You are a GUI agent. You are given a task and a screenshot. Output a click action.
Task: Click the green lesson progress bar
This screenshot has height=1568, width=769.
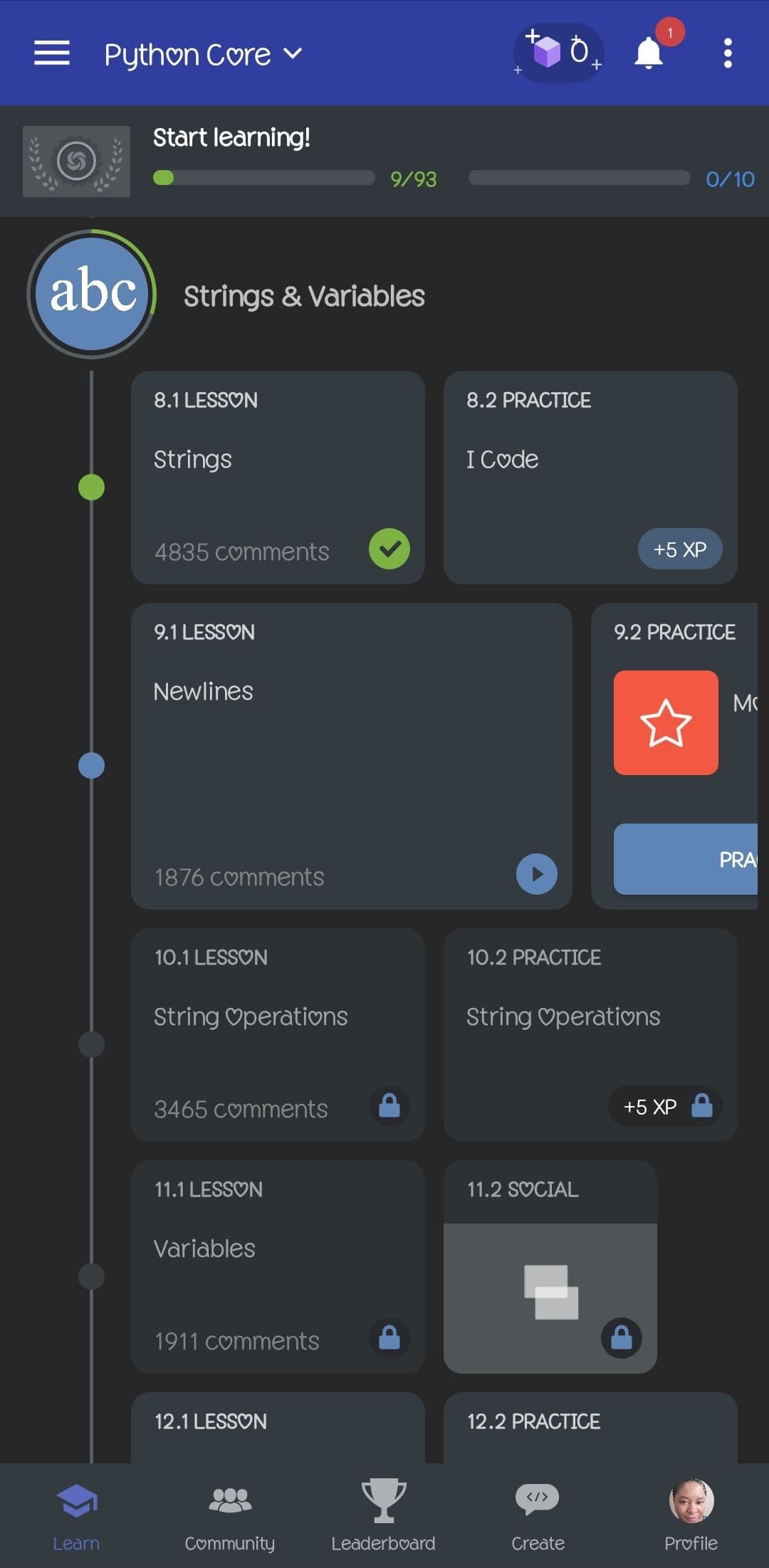click(263, 178)
